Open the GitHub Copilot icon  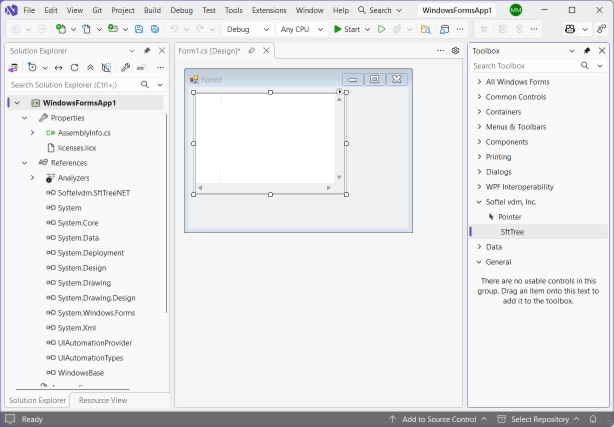click(570, 29)
